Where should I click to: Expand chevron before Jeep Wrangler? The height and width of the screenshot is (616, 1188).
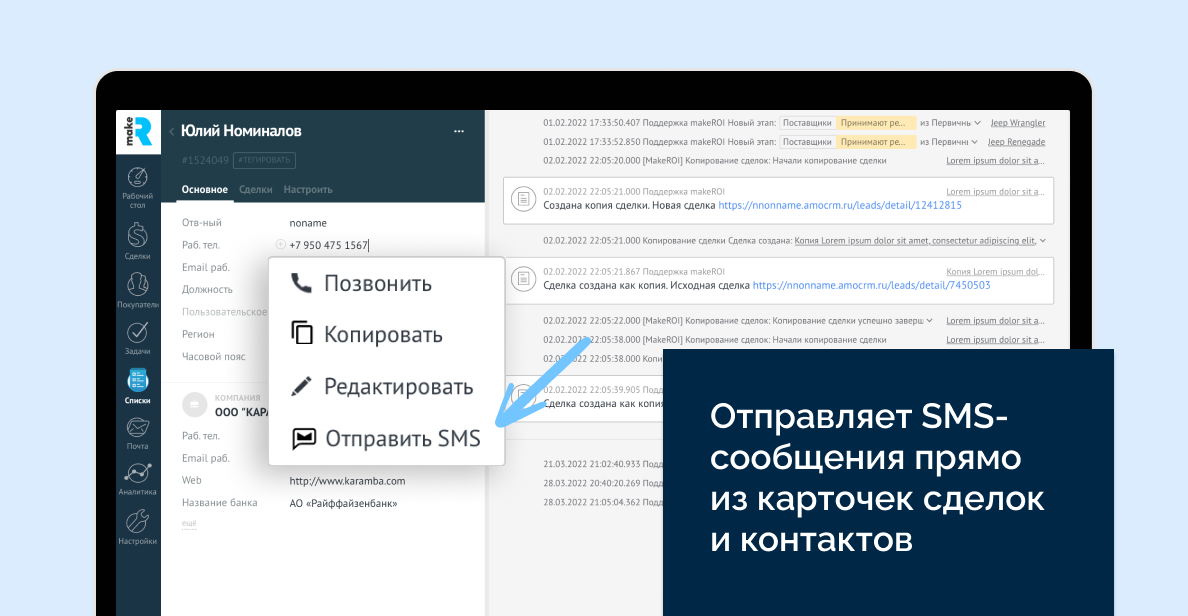pos(977,123)
